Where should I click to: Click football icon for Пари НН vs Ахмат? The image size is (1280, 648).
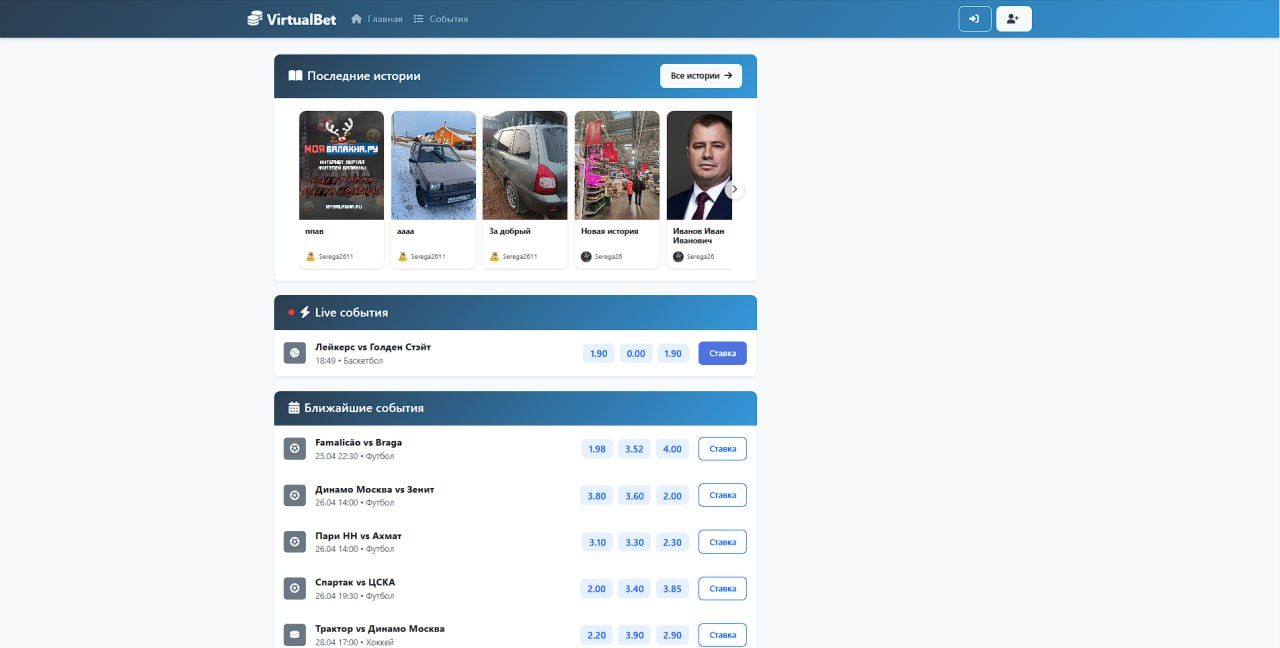pos(295,542)
